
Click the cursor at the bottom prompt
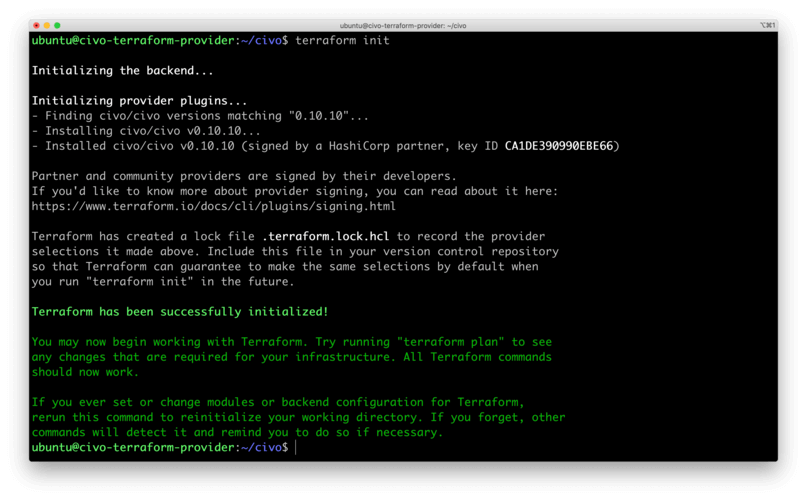tap(296, 447)
